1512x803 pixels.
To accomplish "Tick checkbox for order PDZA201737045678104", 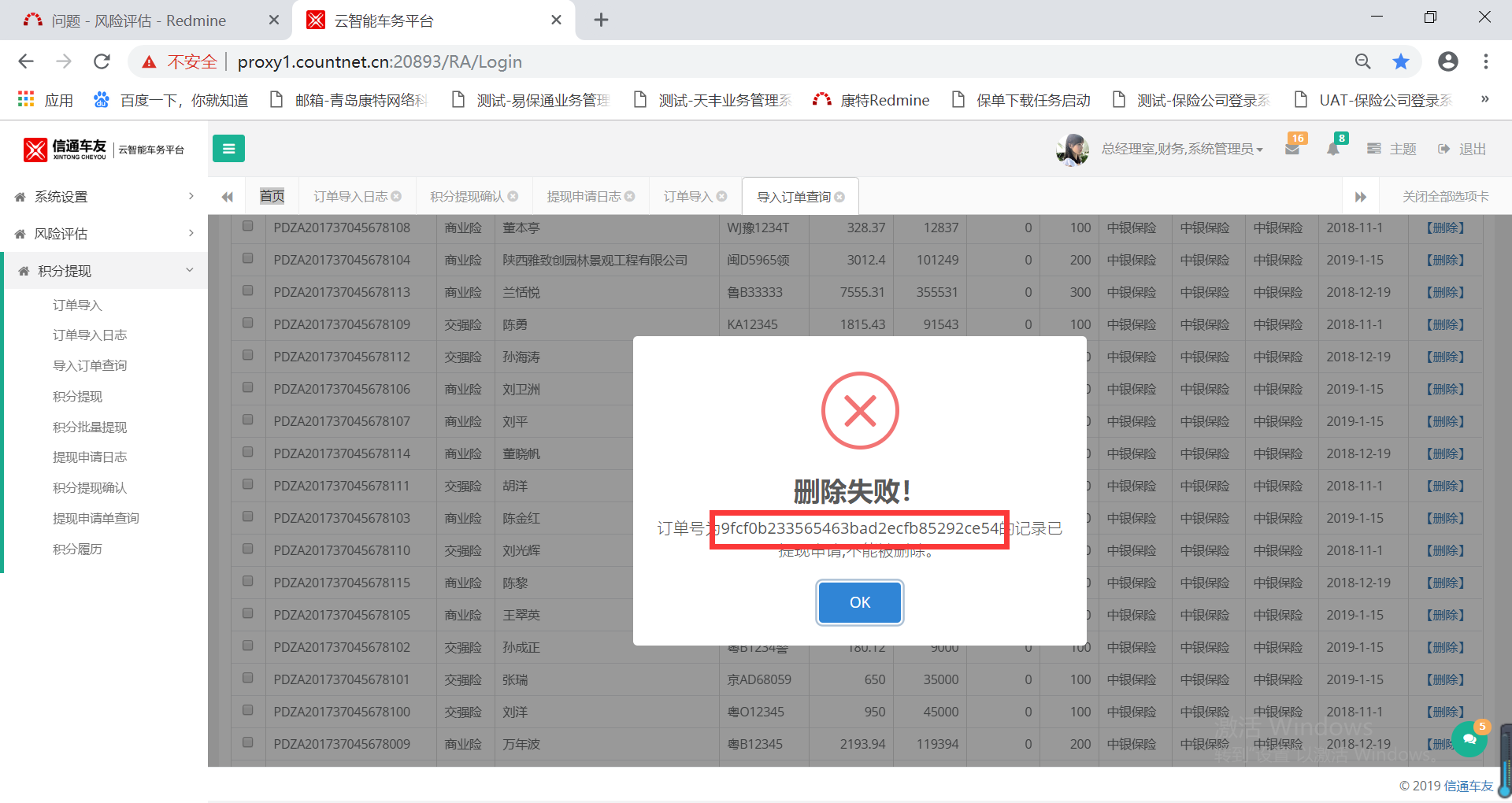I will pos(248,258).
